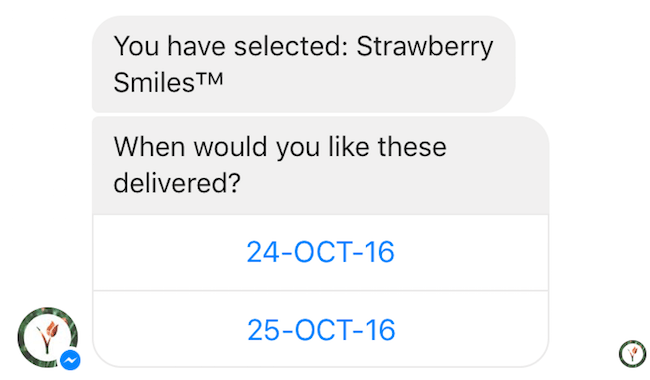Click the seen-indicator avatar beside the 25-OCT-16 option
Viewport: 650px width, 380px height.
(632, 353)
